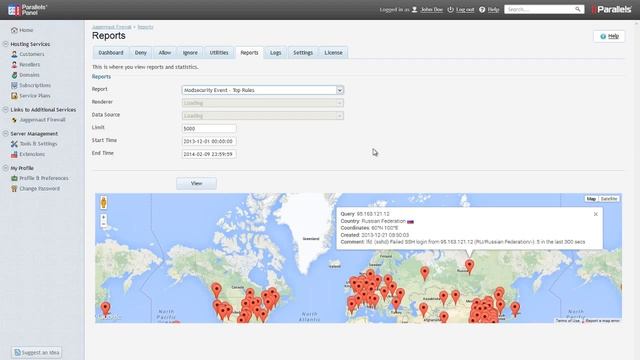
Task: Click the John Doe account link
Action: (x=432, y=9)
